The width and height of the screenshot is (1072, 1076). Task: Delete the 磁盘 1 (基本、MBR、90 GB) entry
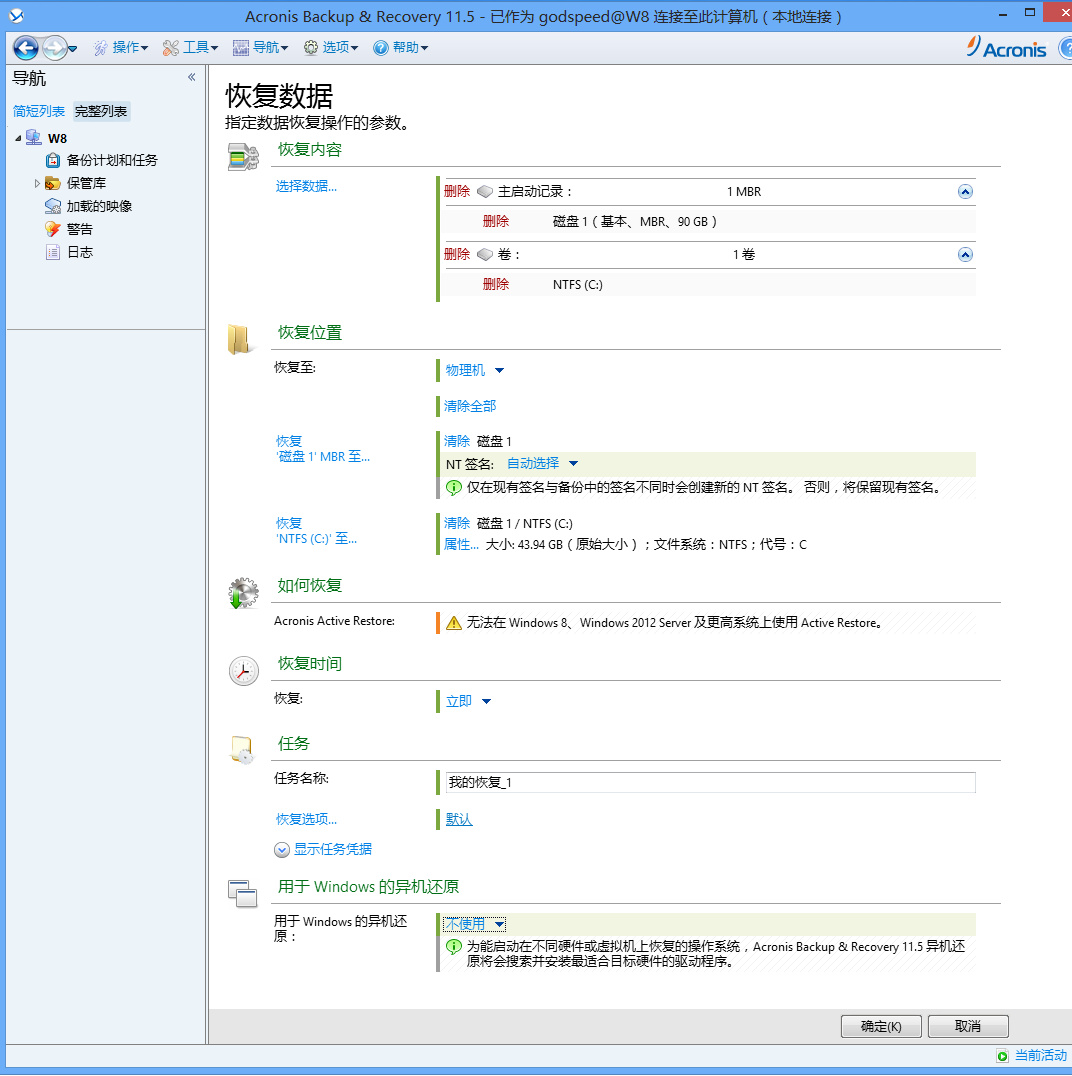pyautogui.click(x=496, y=221)
